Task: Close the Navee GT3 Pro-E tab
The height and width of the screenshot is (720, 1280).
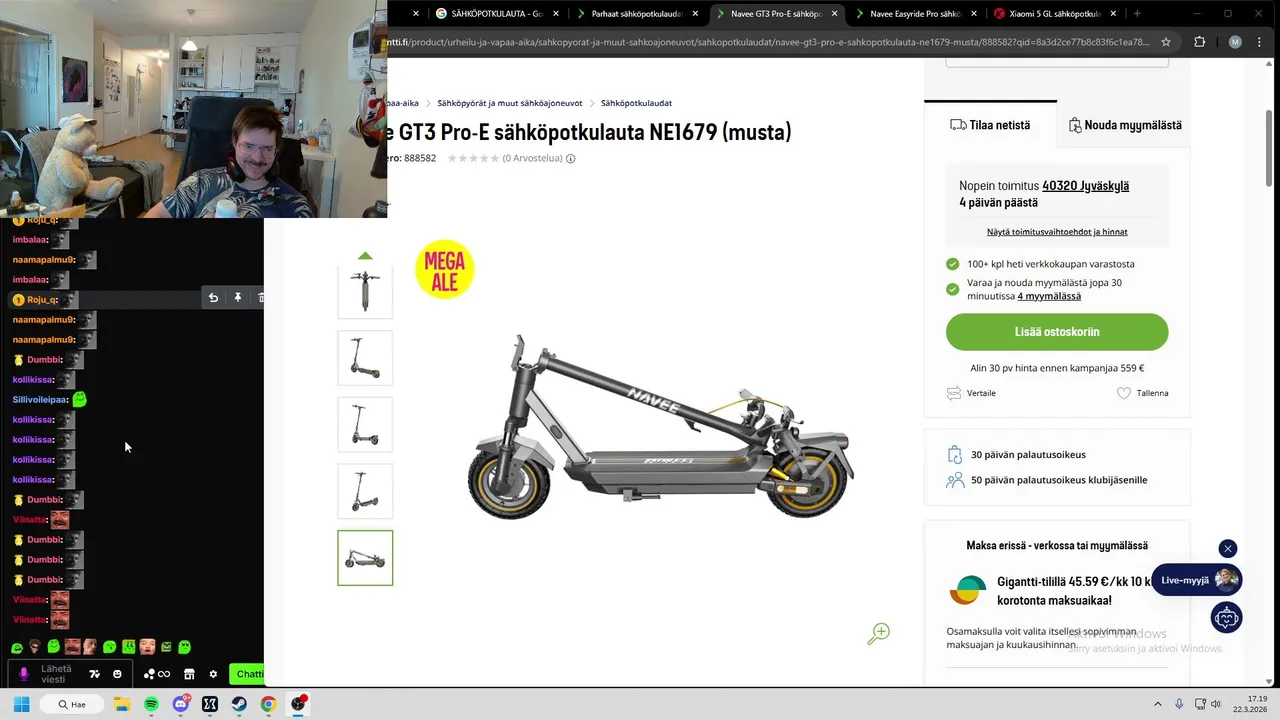Action: [x=833, y=14]
